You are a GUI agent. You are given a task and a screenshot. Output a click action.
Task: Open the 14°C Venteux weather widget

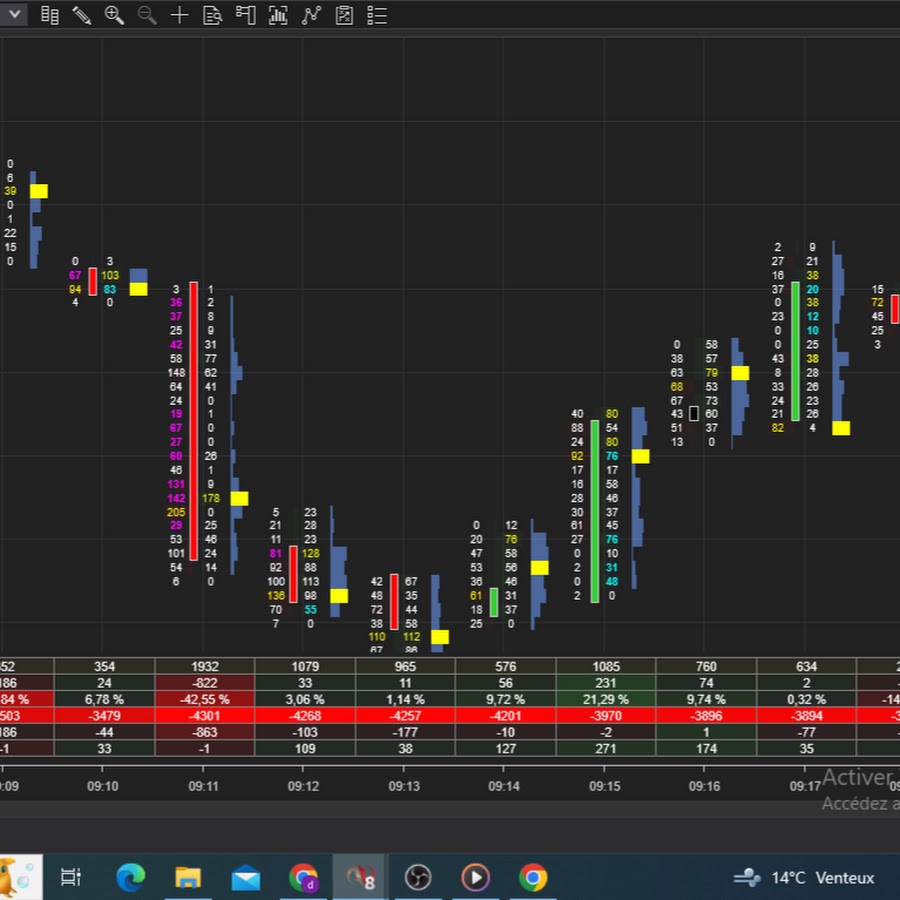click(x=804, y=878)
